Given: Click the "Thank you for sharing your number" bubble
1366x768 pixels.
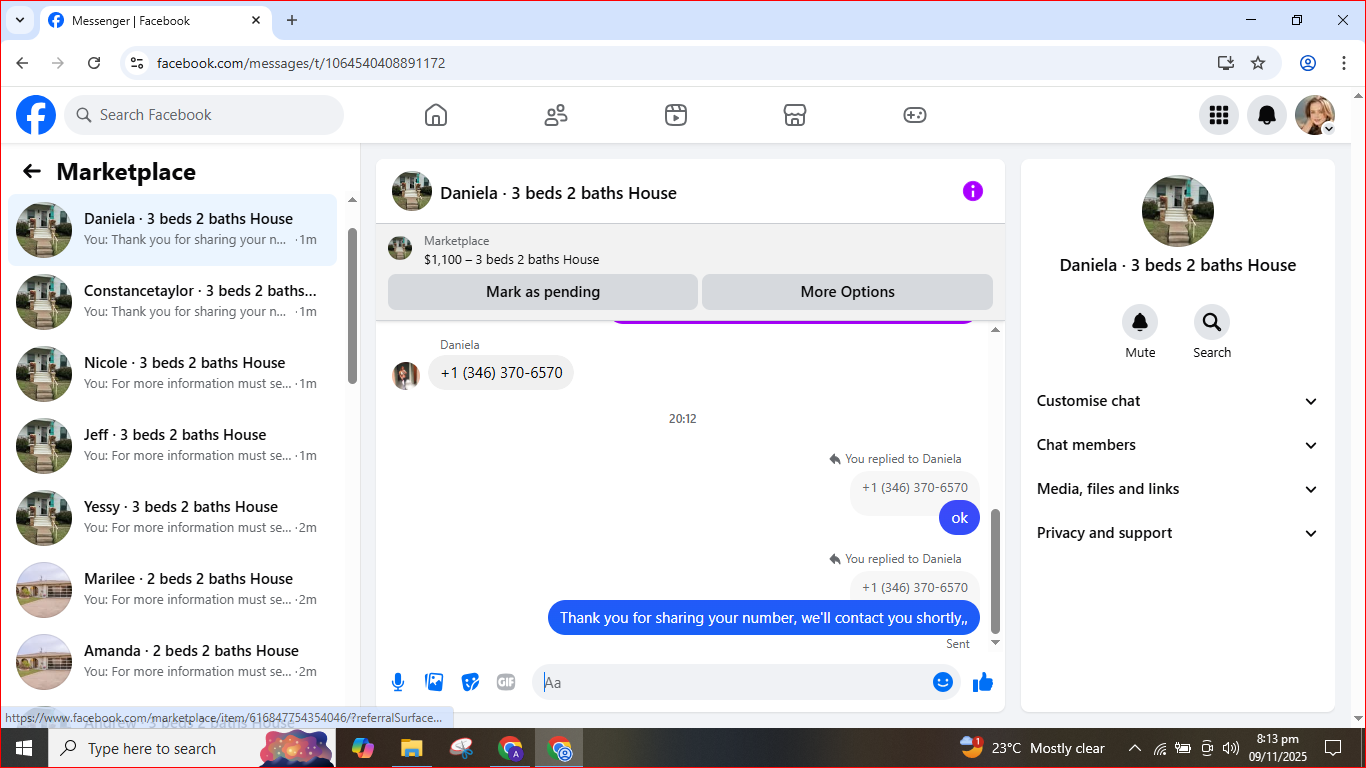Looking at the screenshot, I should 764,618.
